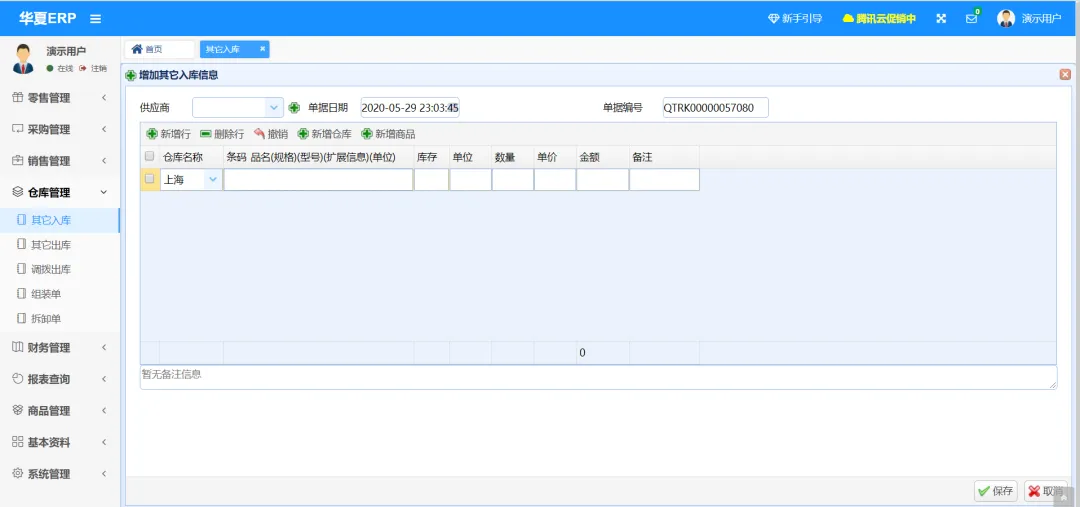This screenshot has height=507, width=1080.
Task: Check the select-all checkbox in table header
Action: pyautogui.click(x=149, y=156)
